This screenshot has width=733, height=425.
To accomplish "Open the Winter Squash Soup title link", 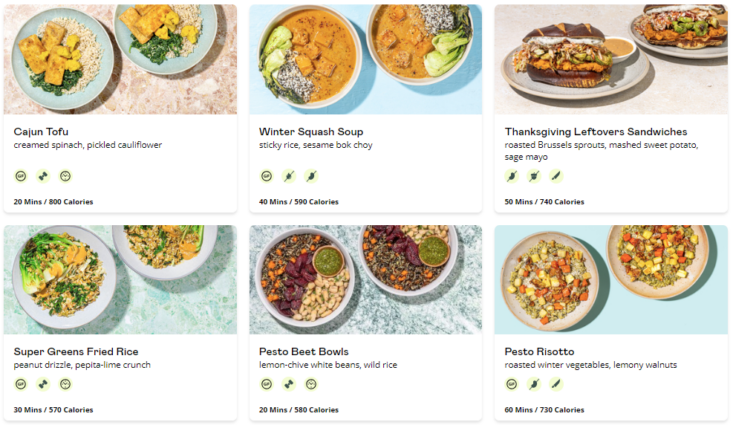I will pyautogui.click(x=310, y=131).
